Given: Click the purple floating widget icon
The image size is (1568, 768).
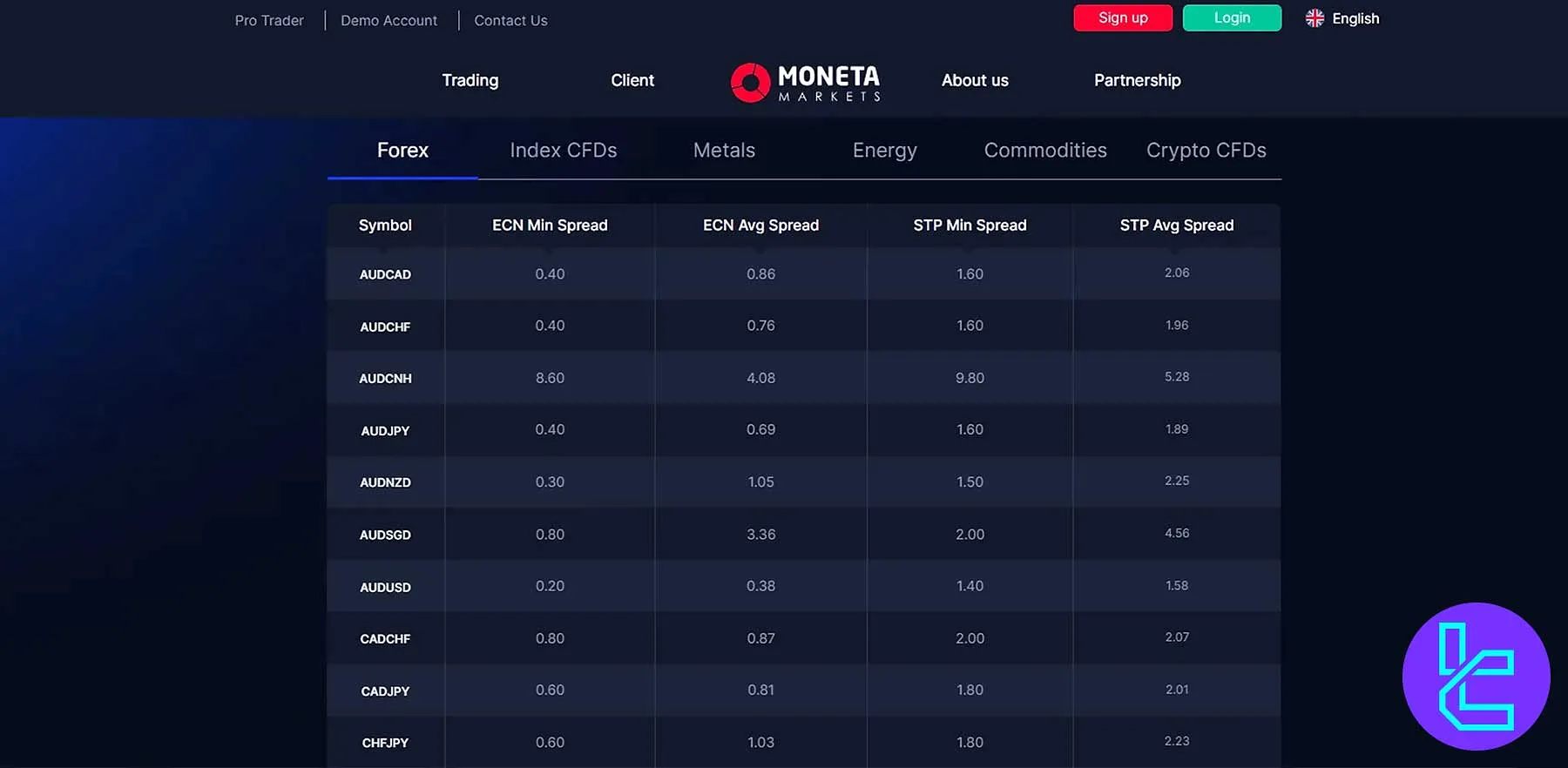Looking at the screenshot, I should [x=1476, y=677].
